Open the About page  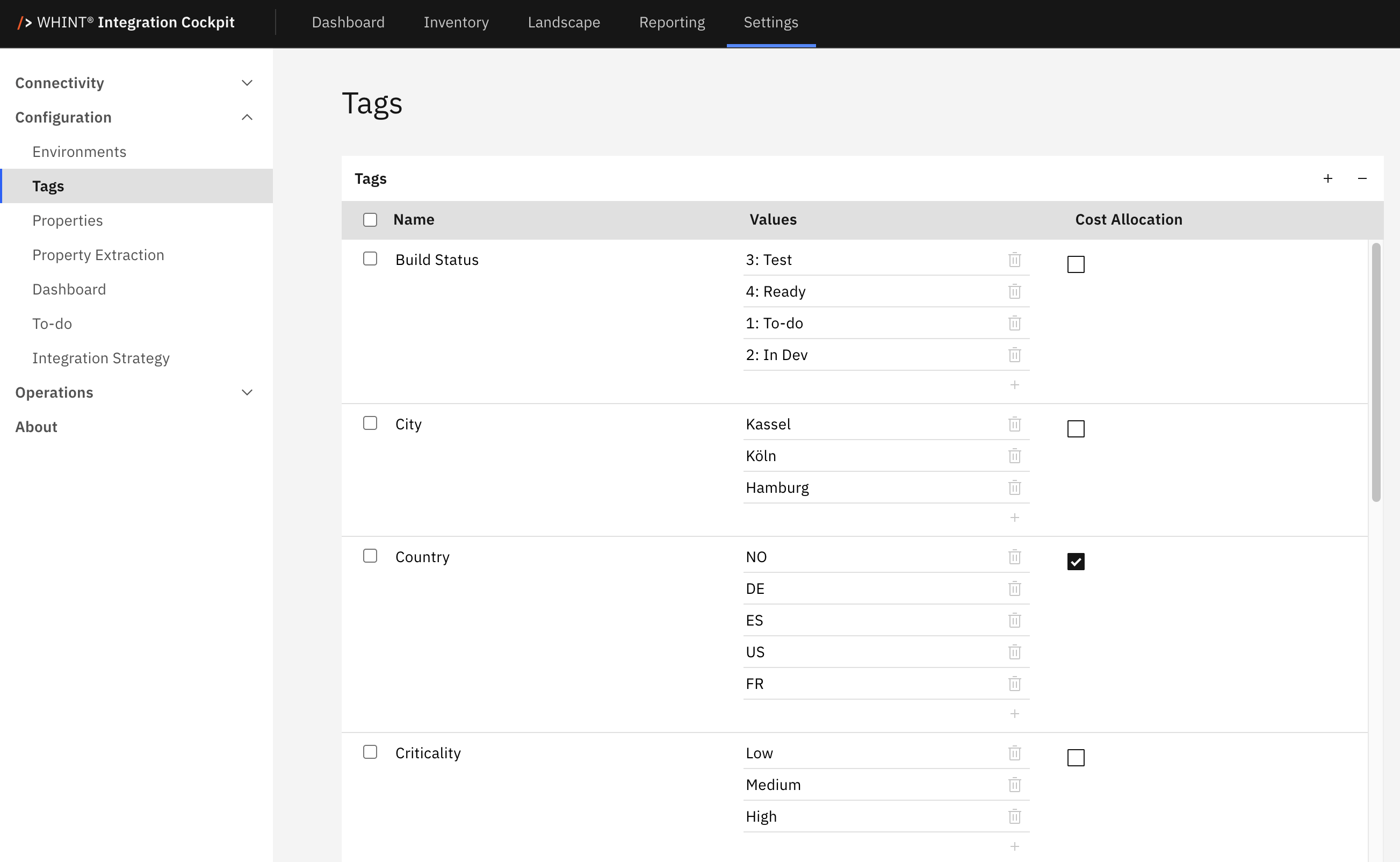[36, 427]
